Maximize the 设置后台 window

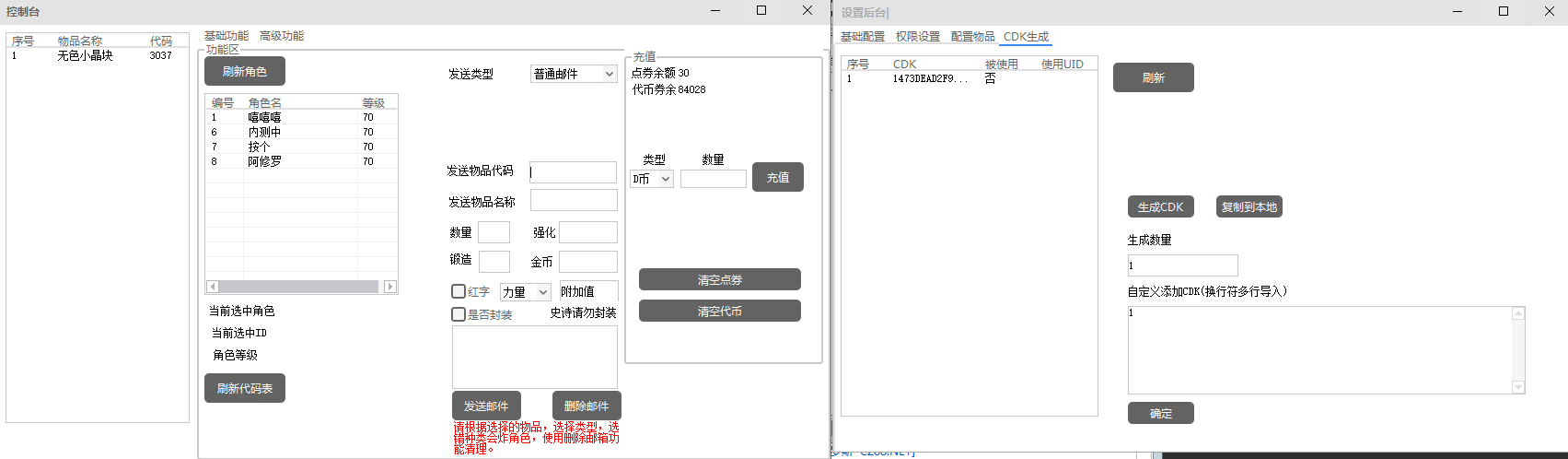1504,11
